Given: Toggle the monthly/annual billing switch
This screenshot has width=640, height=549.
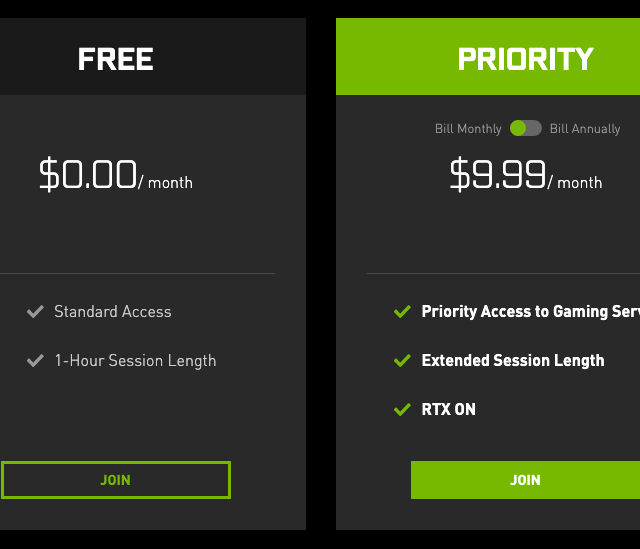Looking at the screenshot, I should pos(525,128).
